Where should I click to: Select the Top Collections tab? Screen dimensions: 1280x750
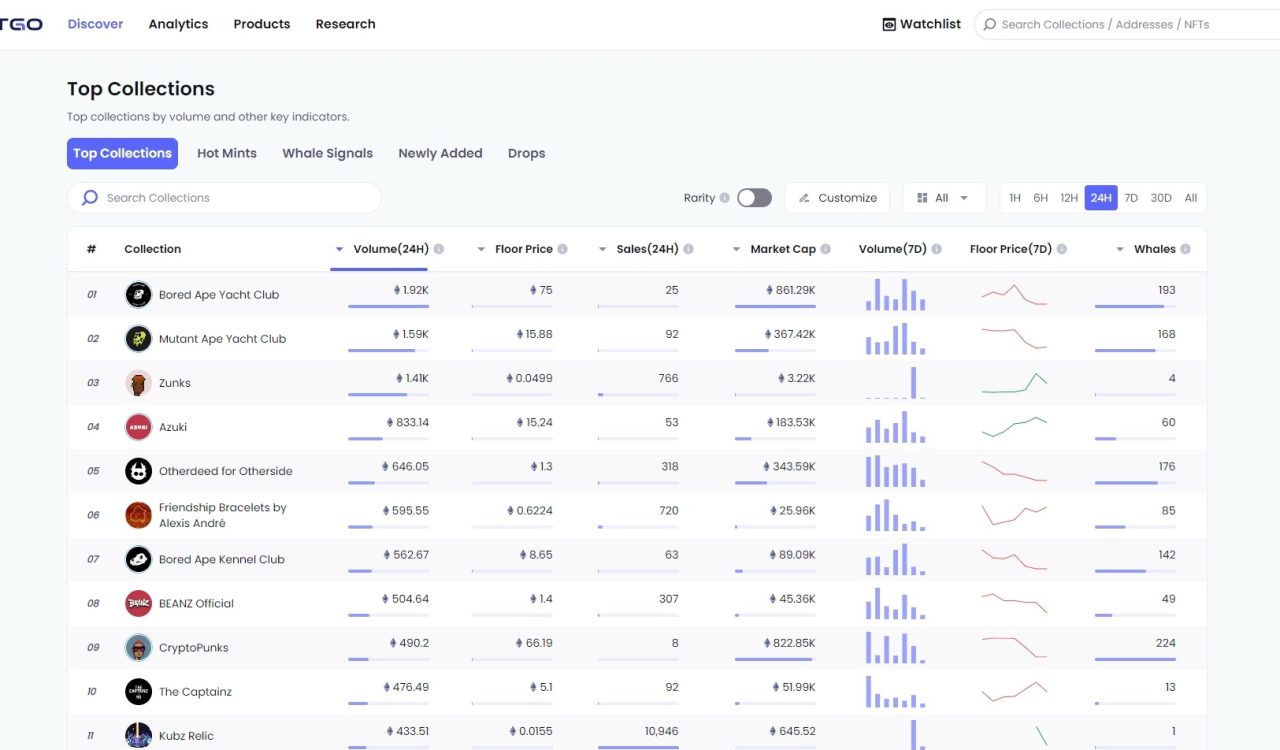point(122,153)
